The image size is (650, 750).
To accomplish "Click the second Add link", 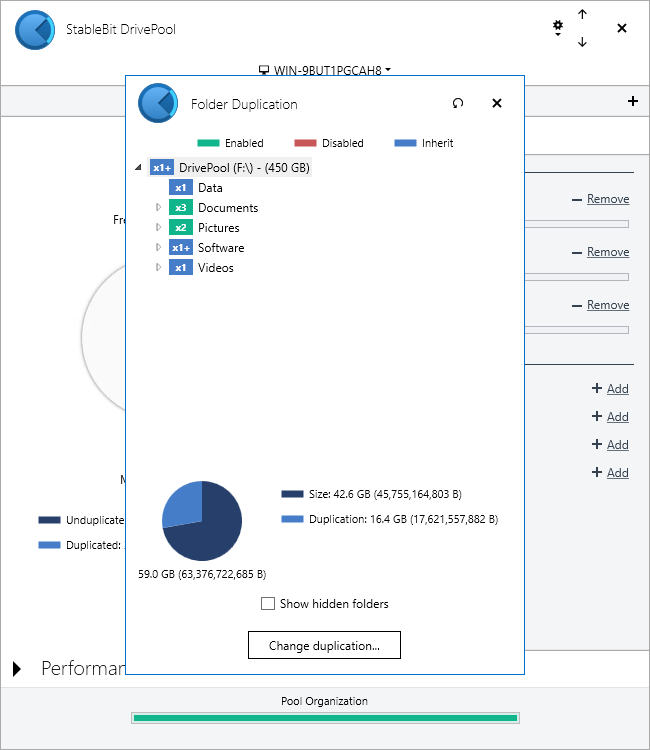I will click(617, 417).
